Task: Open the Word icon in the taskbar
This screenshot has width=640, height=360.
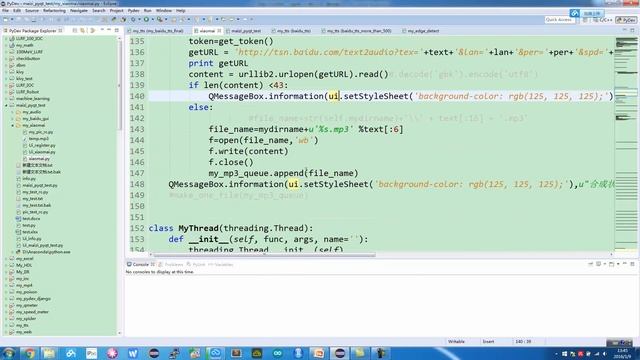Action: tap(133, 353)
